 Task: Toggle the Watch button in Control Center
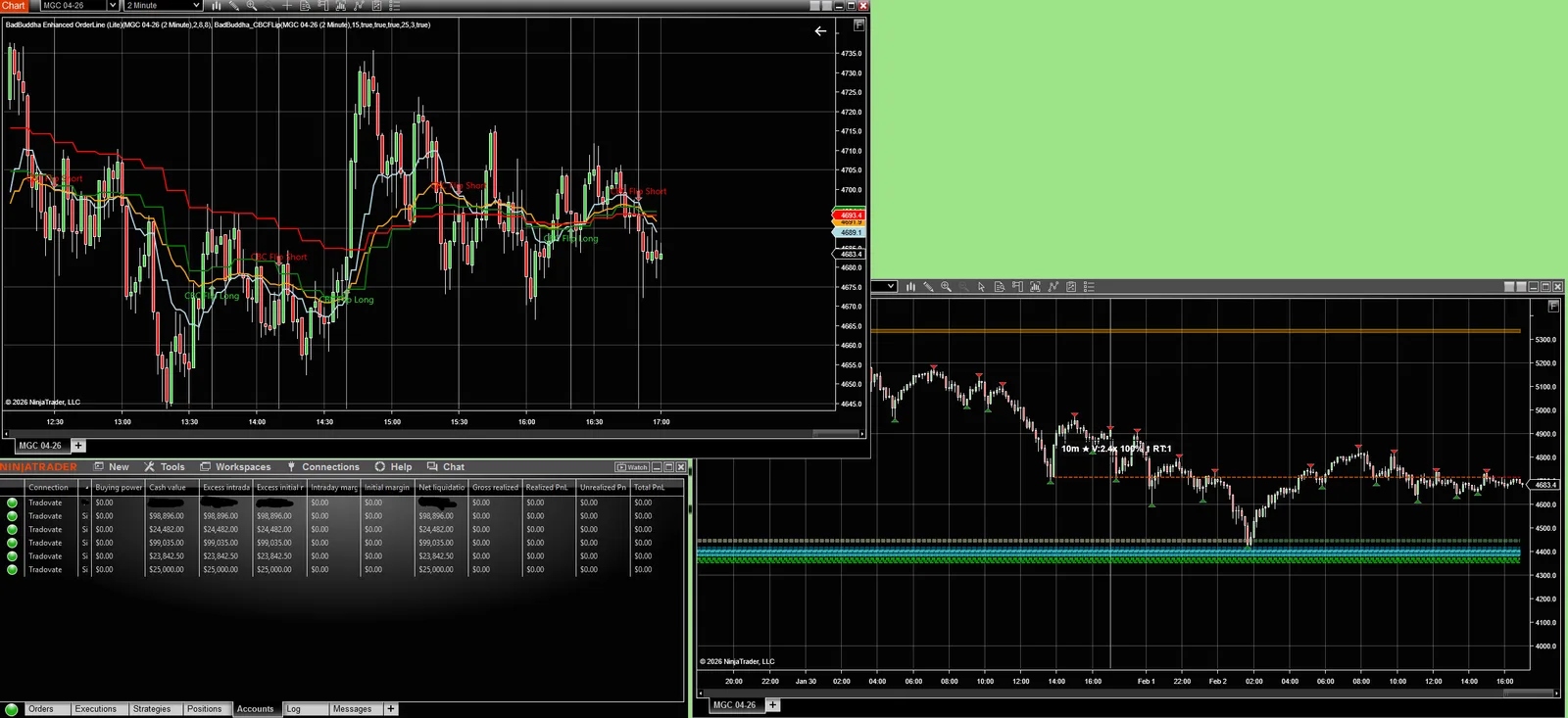[632, 467]
